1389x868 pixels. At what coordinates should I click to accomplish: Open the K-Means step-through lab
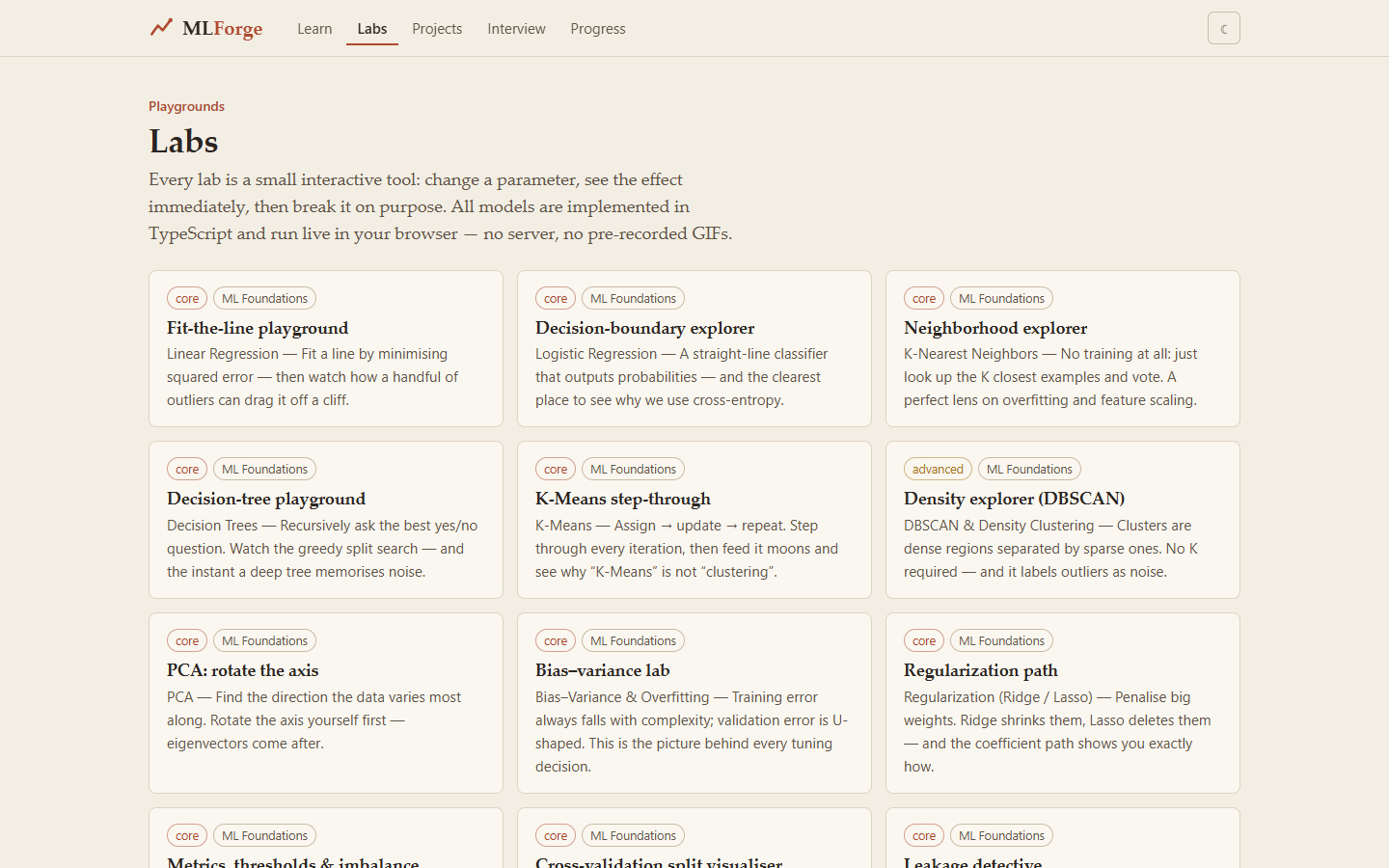tap(694, 520)
